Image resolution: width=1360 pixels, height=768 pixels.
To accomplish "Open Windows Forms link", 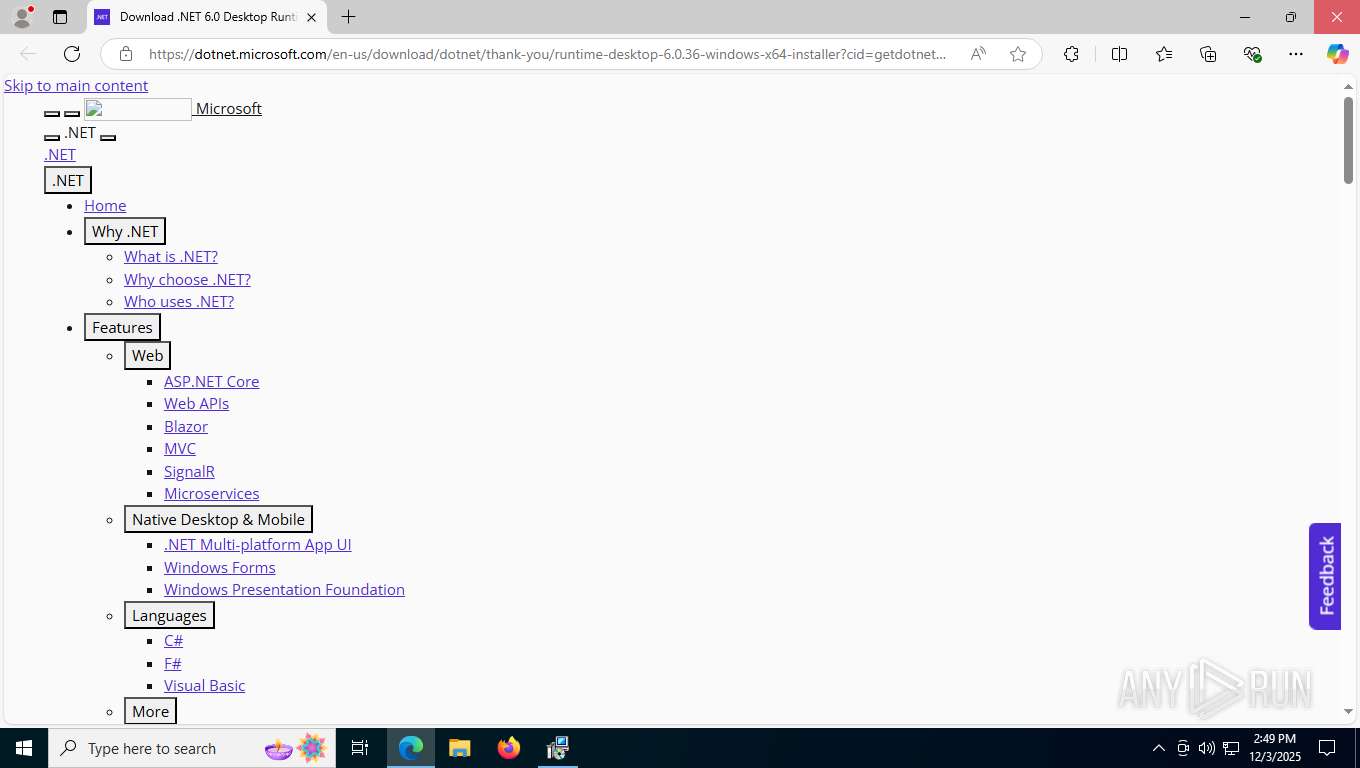I will pyautogui.click(x=220, y=568).
